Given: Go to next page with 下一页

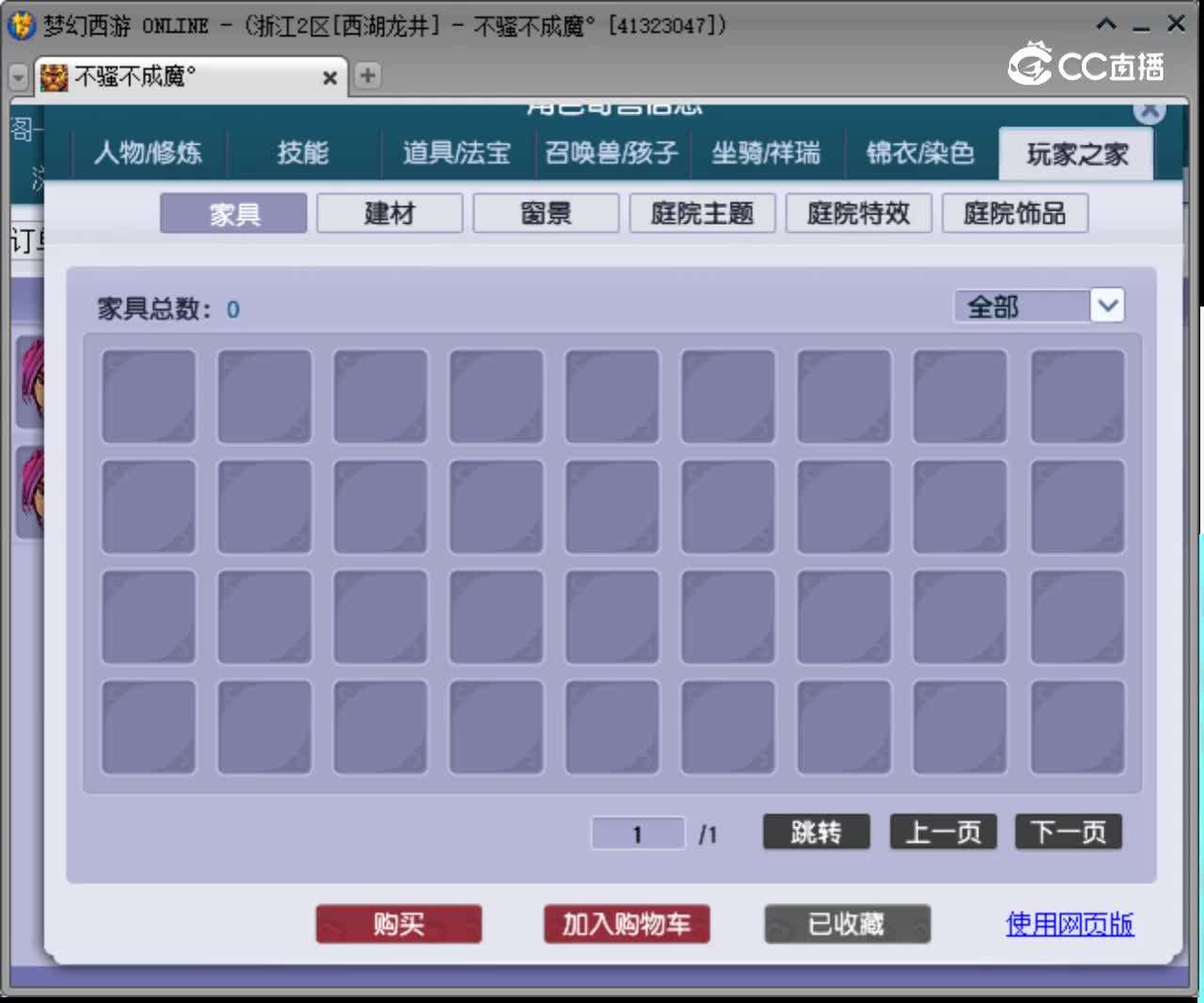Looking at the screenshot, I should (x=1069, y=832).
